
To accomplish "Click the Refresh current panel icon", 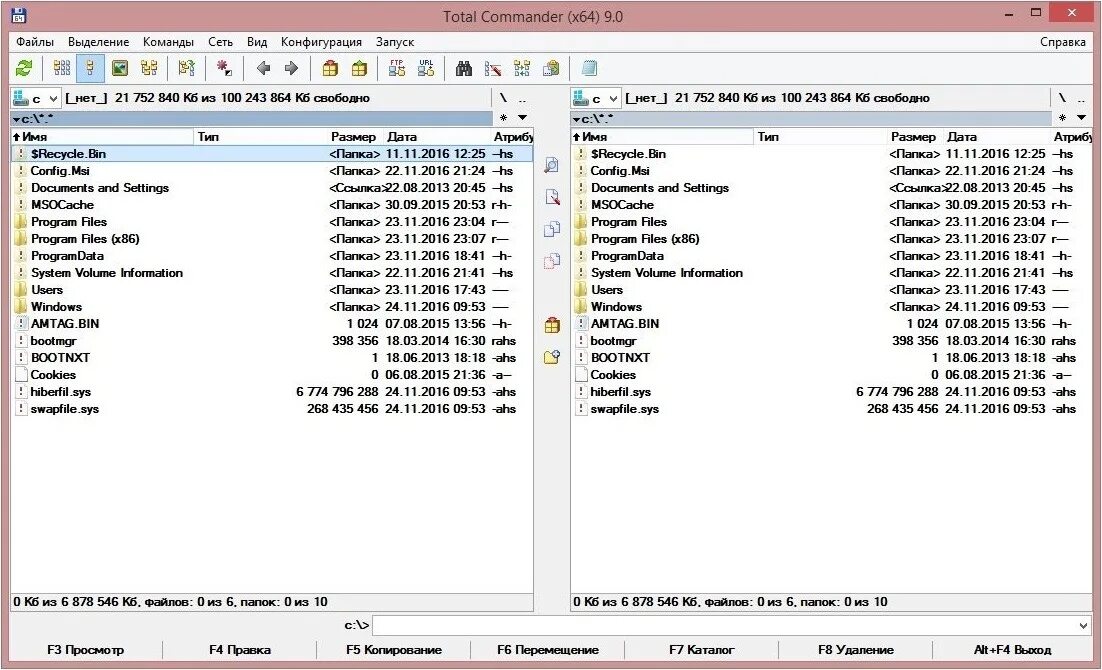I will (x=22, y=68).
